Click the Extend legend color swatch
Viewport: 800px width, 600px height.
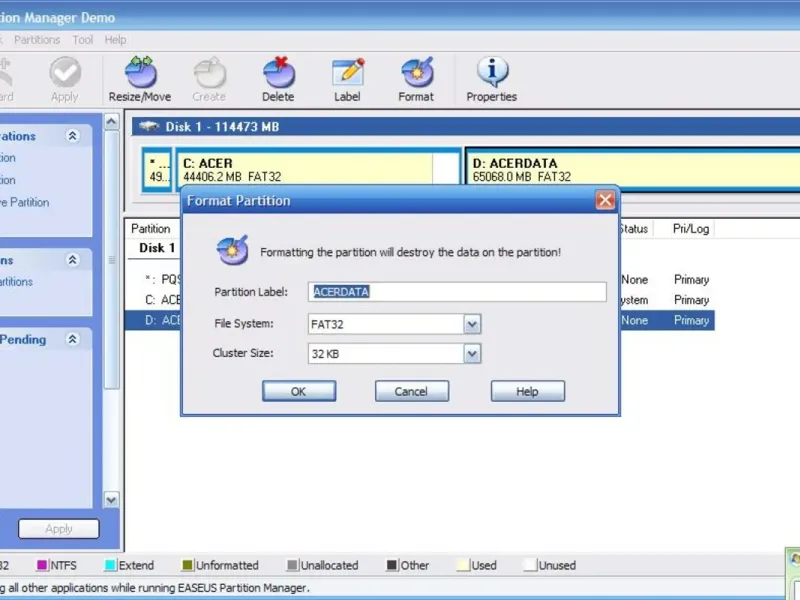(x=110, y=565)
